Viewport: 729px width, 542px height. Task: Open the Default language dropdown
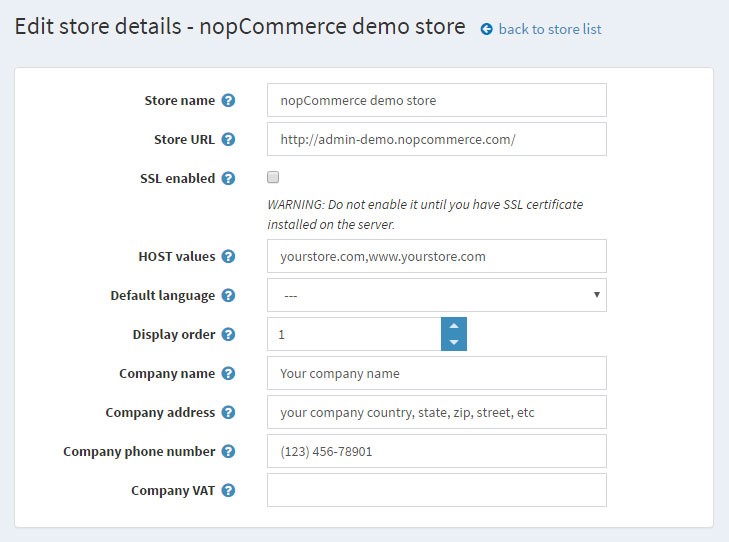tap(437, 295)
